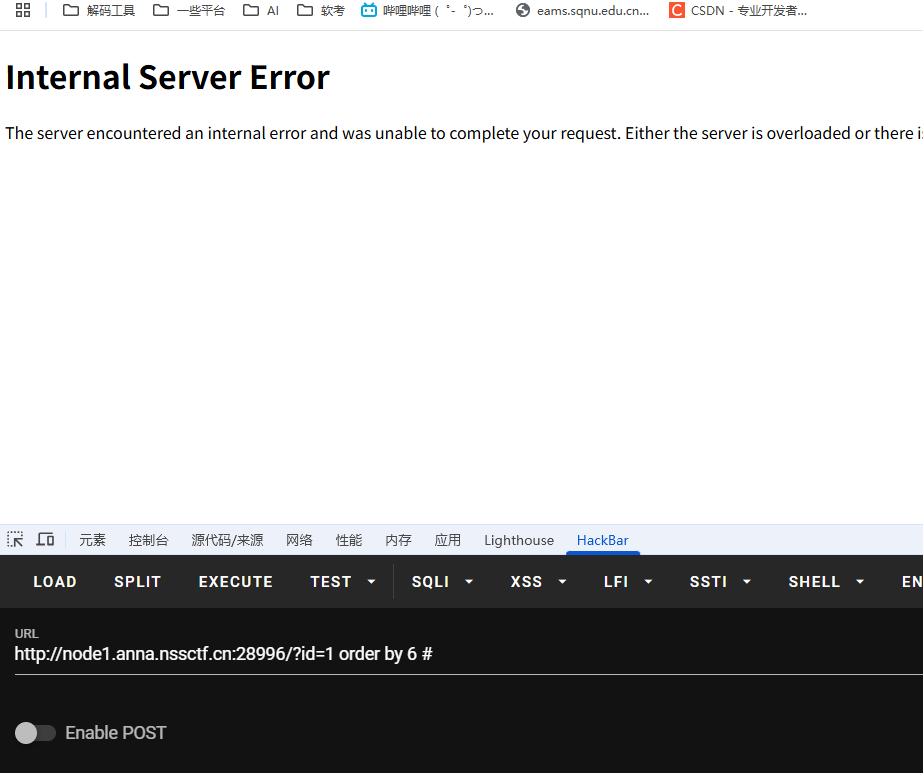Switch to the 控制台 DevTools tab
The image size is (923, 773).
click(148, 540)
